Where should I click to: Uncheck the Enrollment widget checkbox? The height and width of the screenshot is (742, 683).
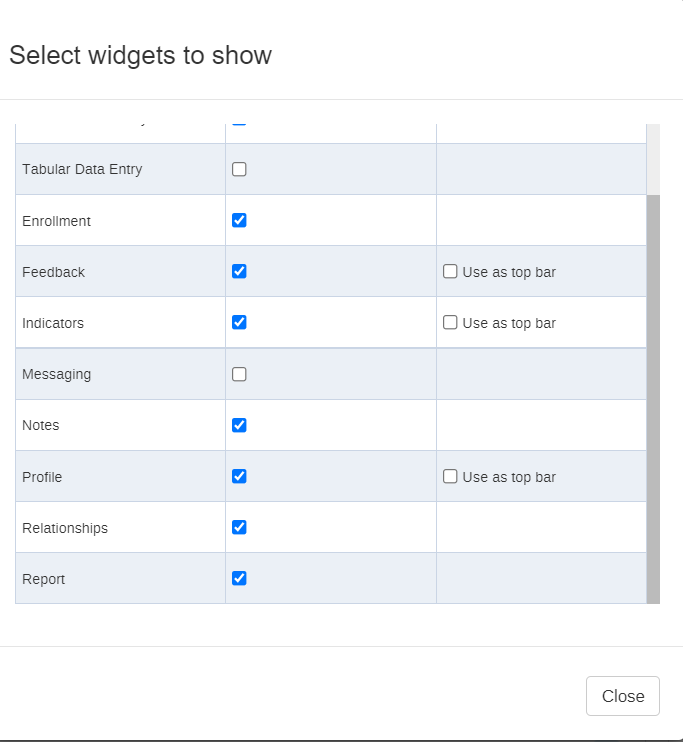(x=239, y=220)
